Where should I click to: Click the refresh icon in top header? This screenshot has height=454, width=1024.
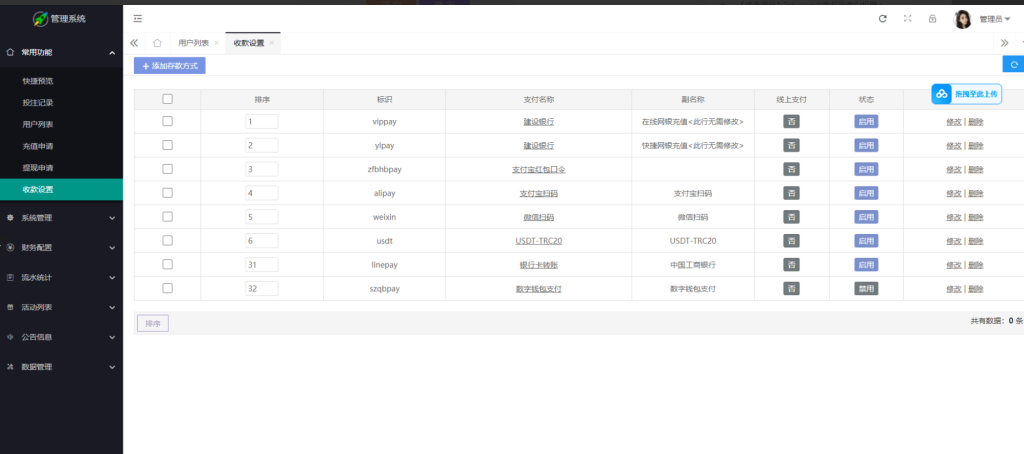pyautogui.click(x=883, y=19)
